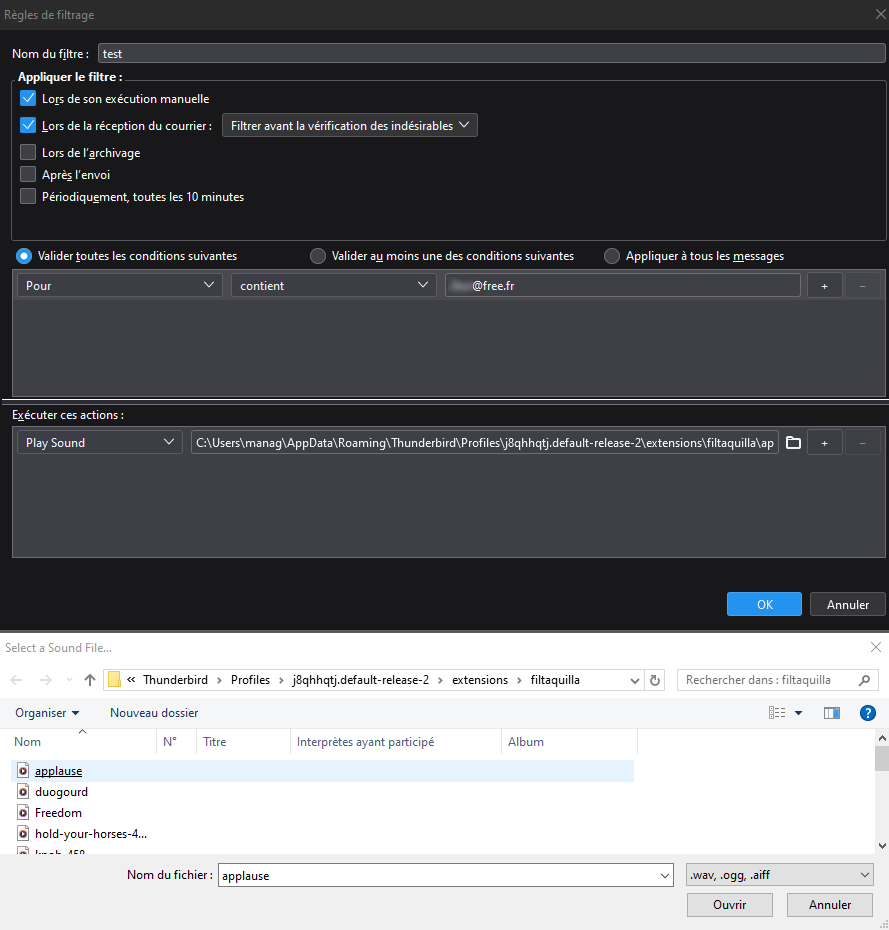Refresh the filtaquilla folder view
Screen dimensions: 889x930
(655, 680)
